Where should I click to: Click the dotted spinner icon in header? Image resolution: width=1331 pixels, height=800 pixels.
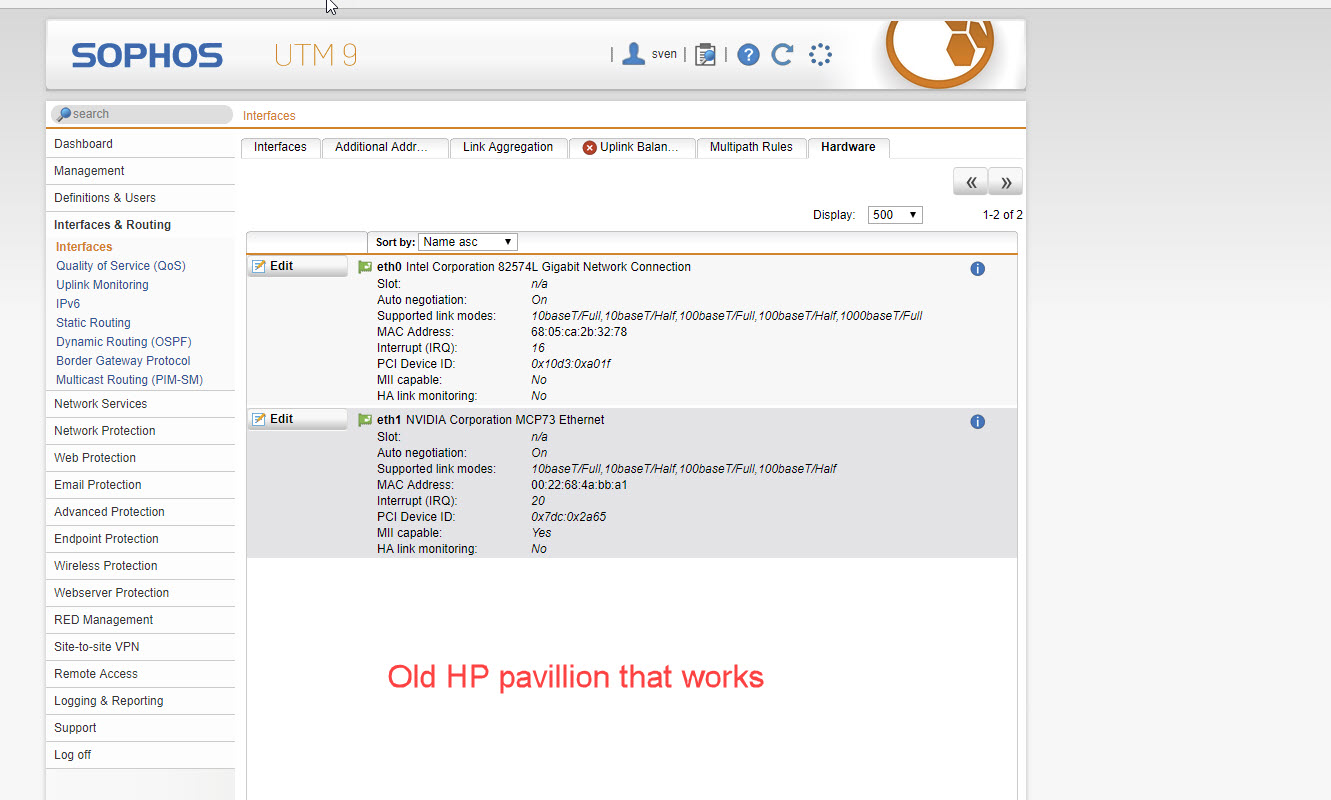pos(820,54)
